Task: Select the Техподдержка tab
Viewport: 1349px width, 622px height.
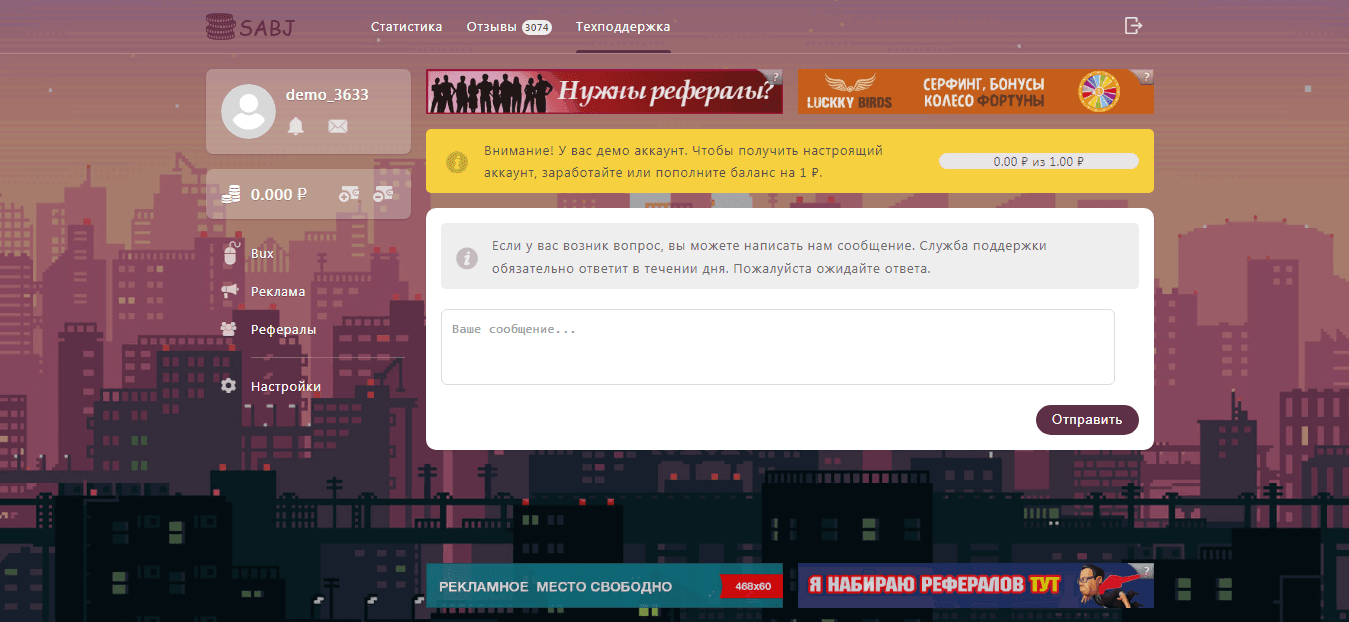Action: tap(623, 26)
